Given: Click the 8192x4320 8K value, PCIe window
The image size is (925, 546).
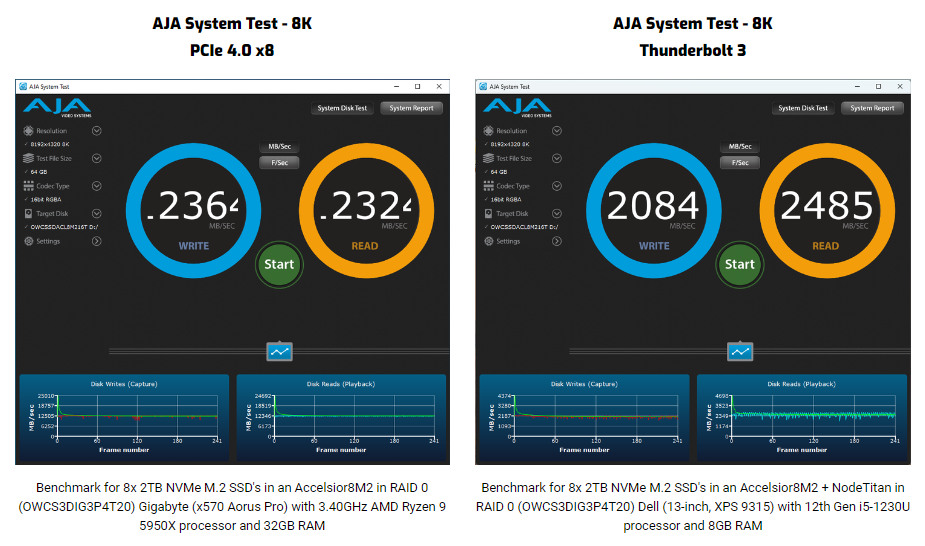Looking at the screenshot, I should pos(50,144).
